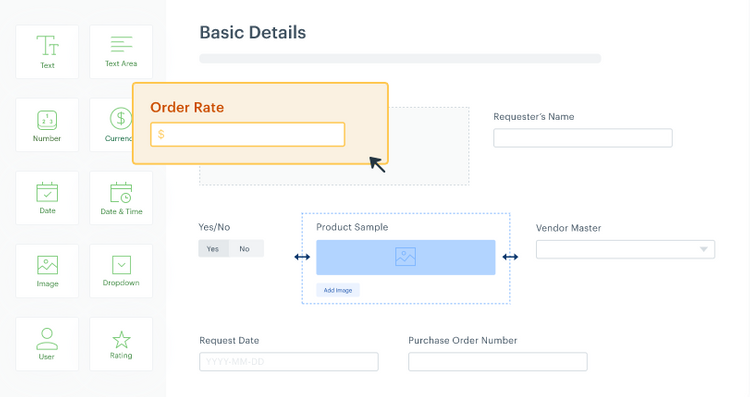Screen dimensions: 750x397
Task: Choose the Rating star field tile
Action: 121,344
